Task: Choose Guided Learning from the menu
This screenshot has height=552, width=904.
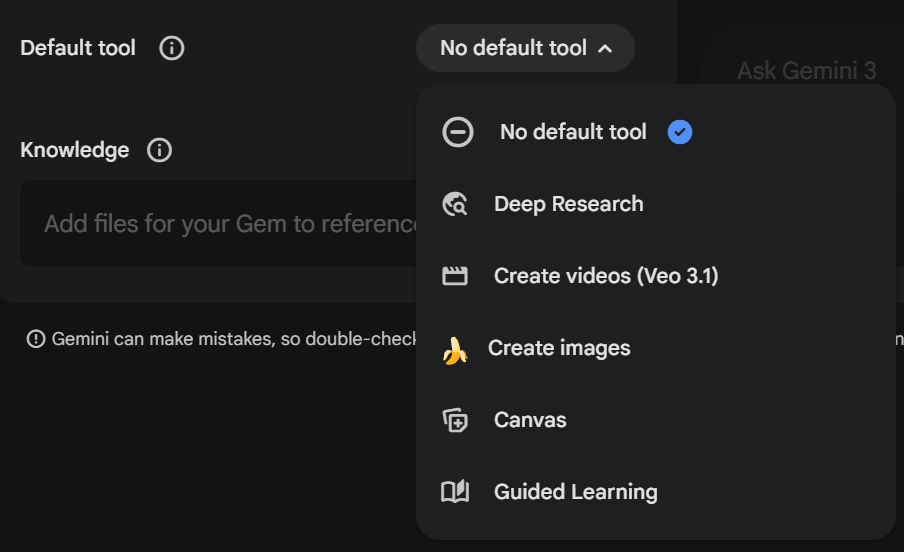Action: 575,492
